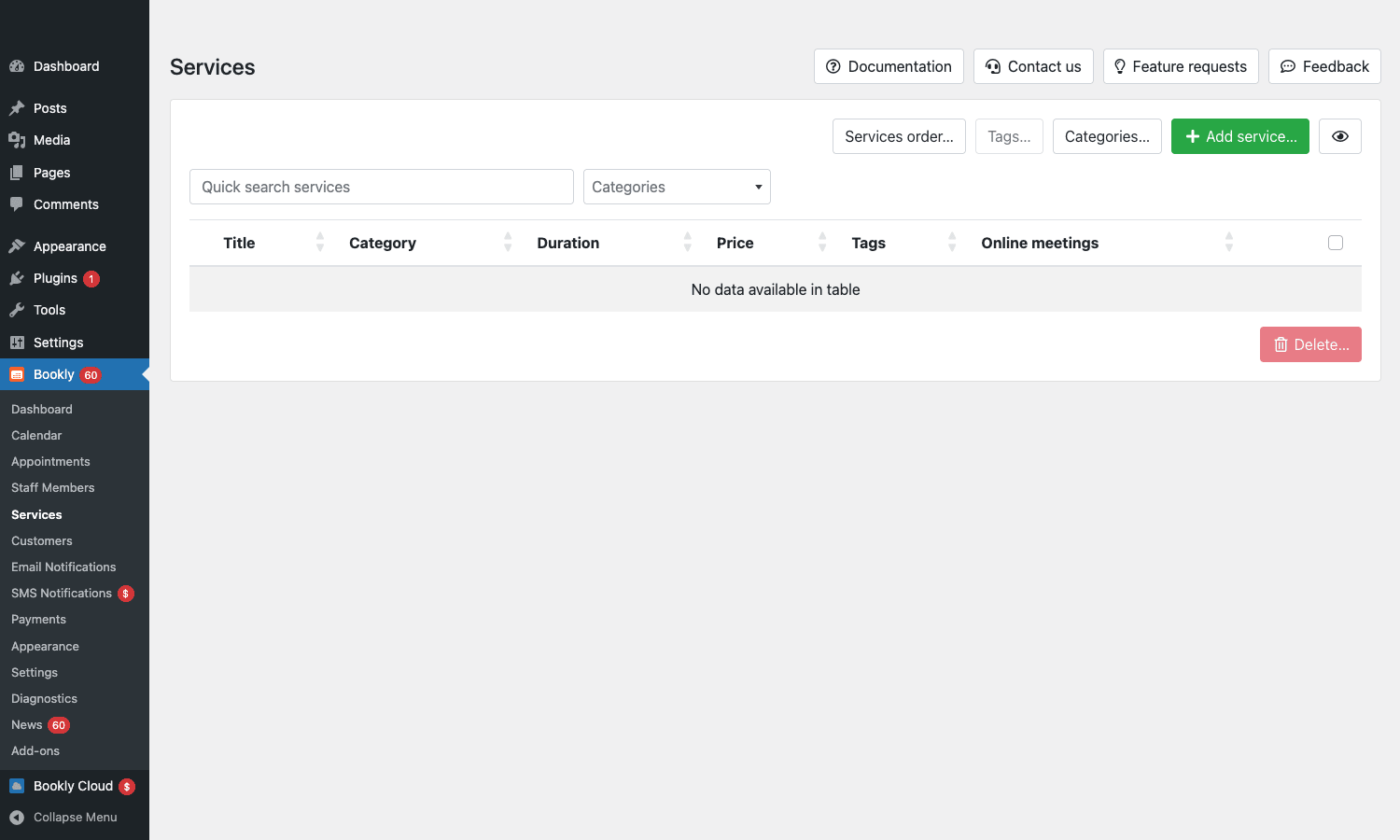Open the Categories filter dropdown
This screenshot has height=840, width=1400.
pyautogui.click(x=677, y=187)
